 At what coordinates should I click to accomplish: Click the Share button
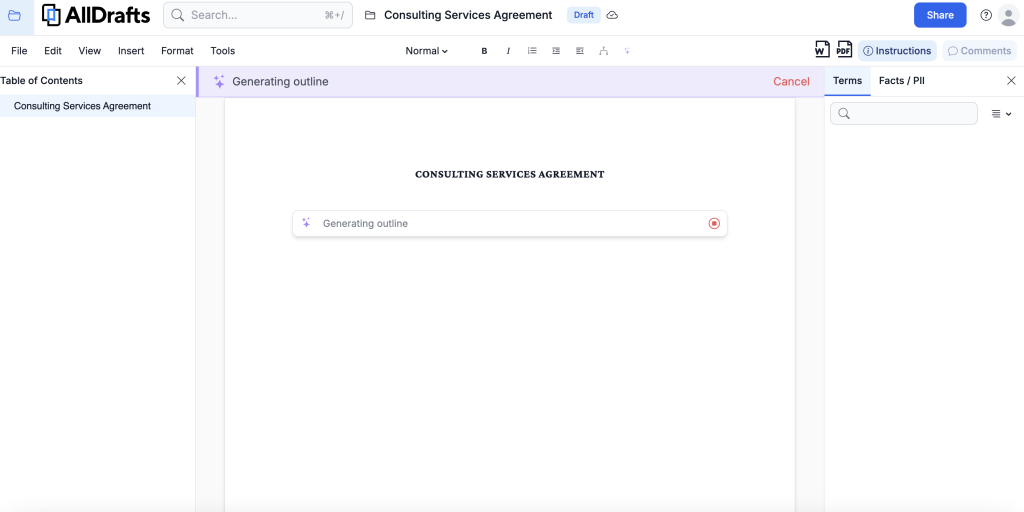(939, 15)
